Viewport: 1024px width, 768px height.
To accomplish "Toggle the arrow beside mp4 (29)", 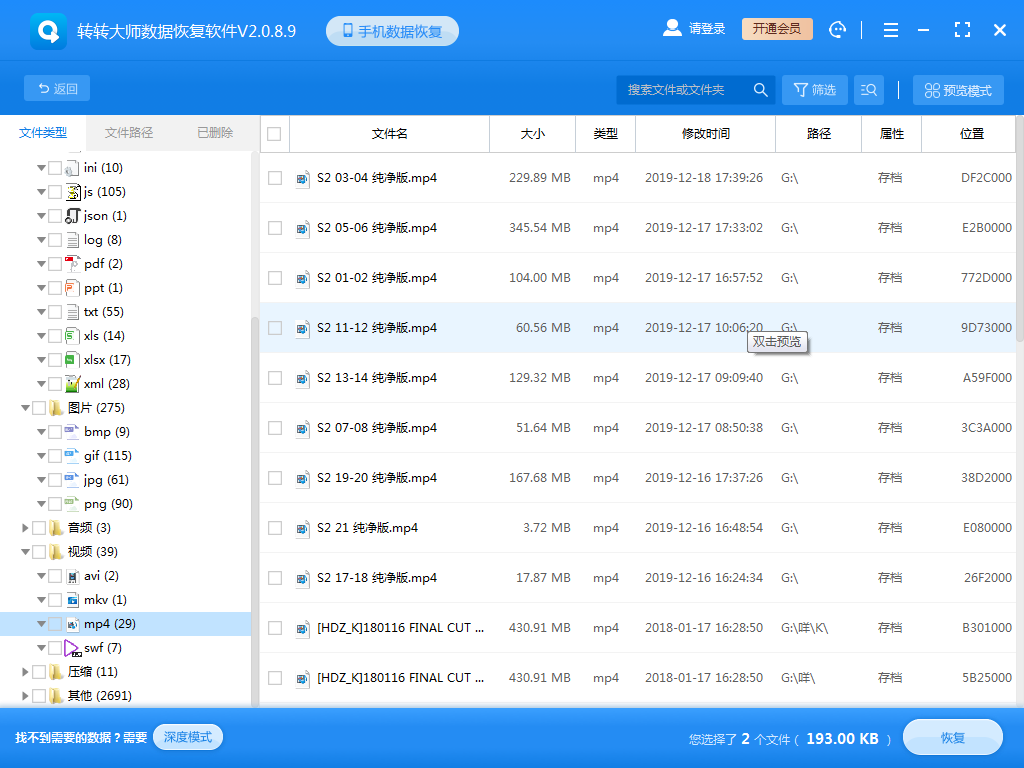I will (x=41, y=624).
